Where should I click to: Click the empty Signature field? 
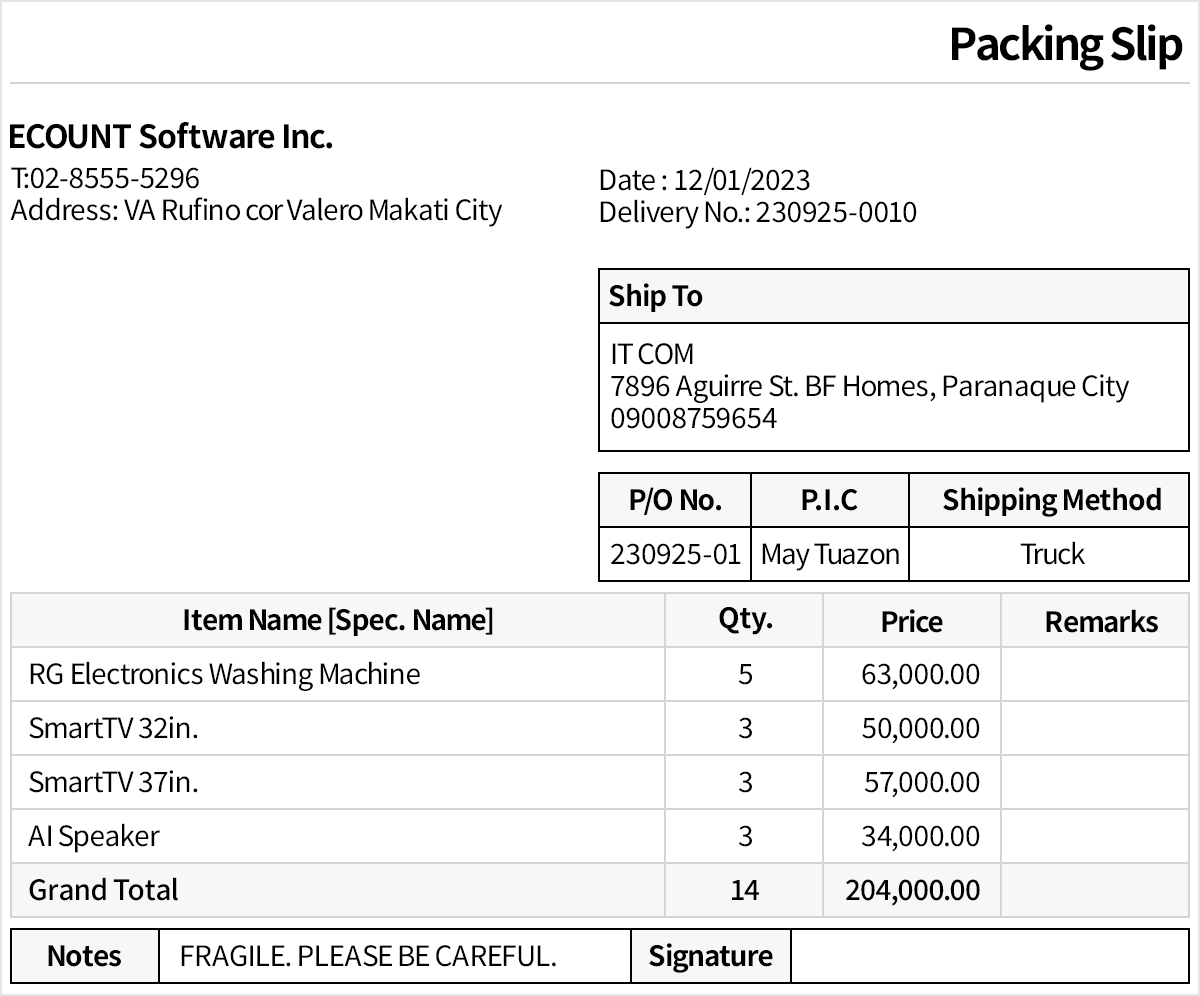point(988,956)
